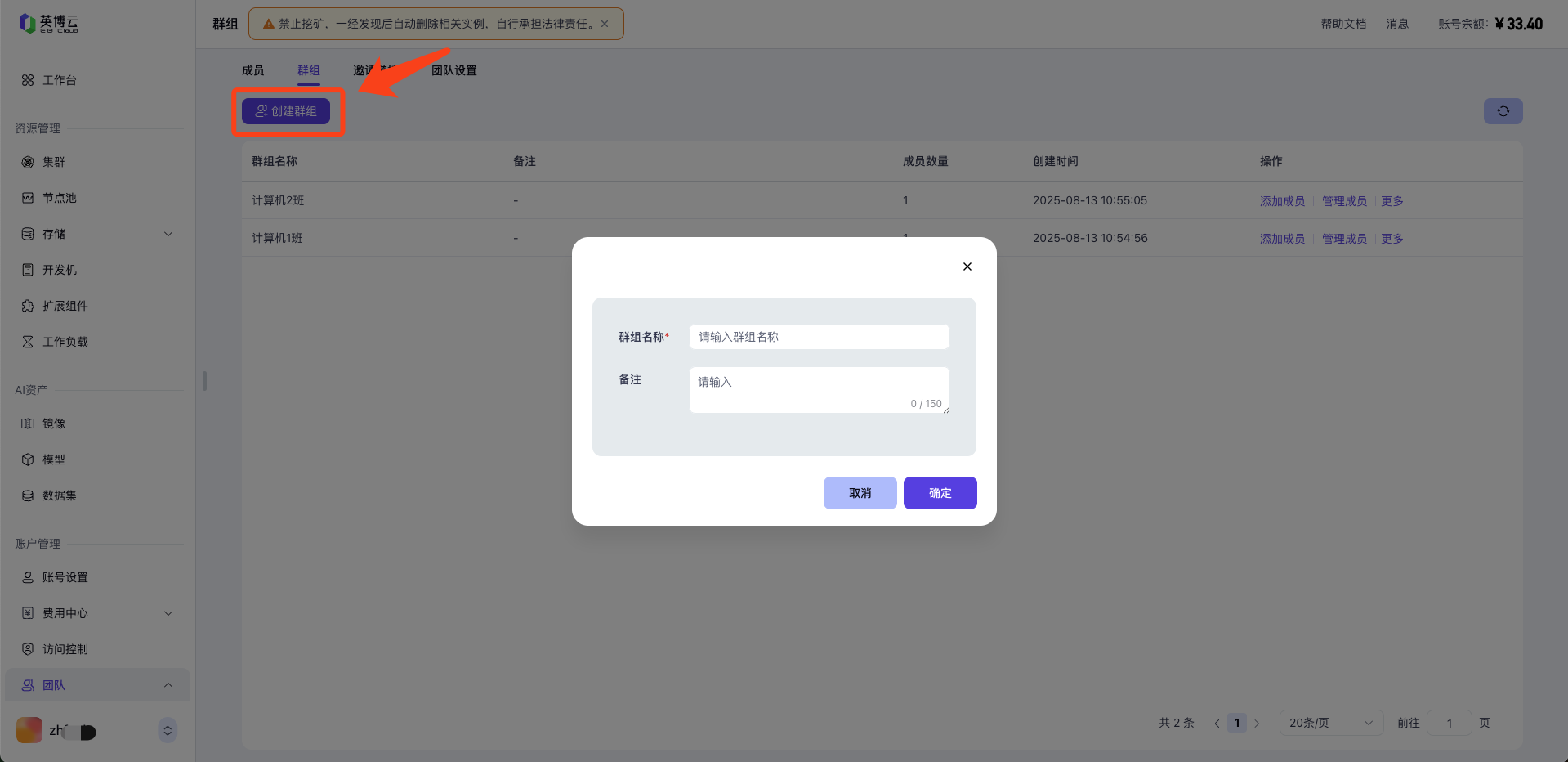Switch to the 团队设置 team settings tab
1568x762 pixels.
pos(453,70)
